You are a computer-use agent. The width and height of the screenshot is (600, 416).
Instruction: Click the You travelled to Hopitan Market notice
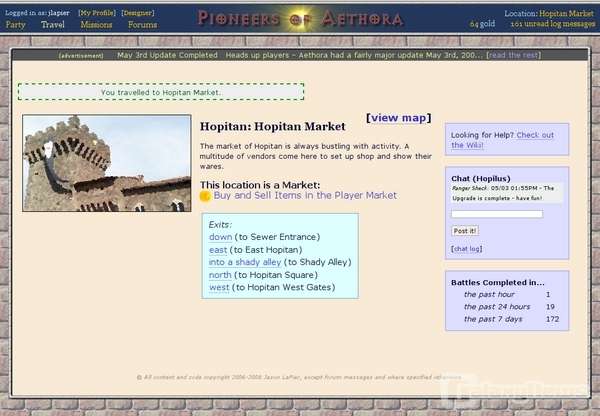coord(161,92)
